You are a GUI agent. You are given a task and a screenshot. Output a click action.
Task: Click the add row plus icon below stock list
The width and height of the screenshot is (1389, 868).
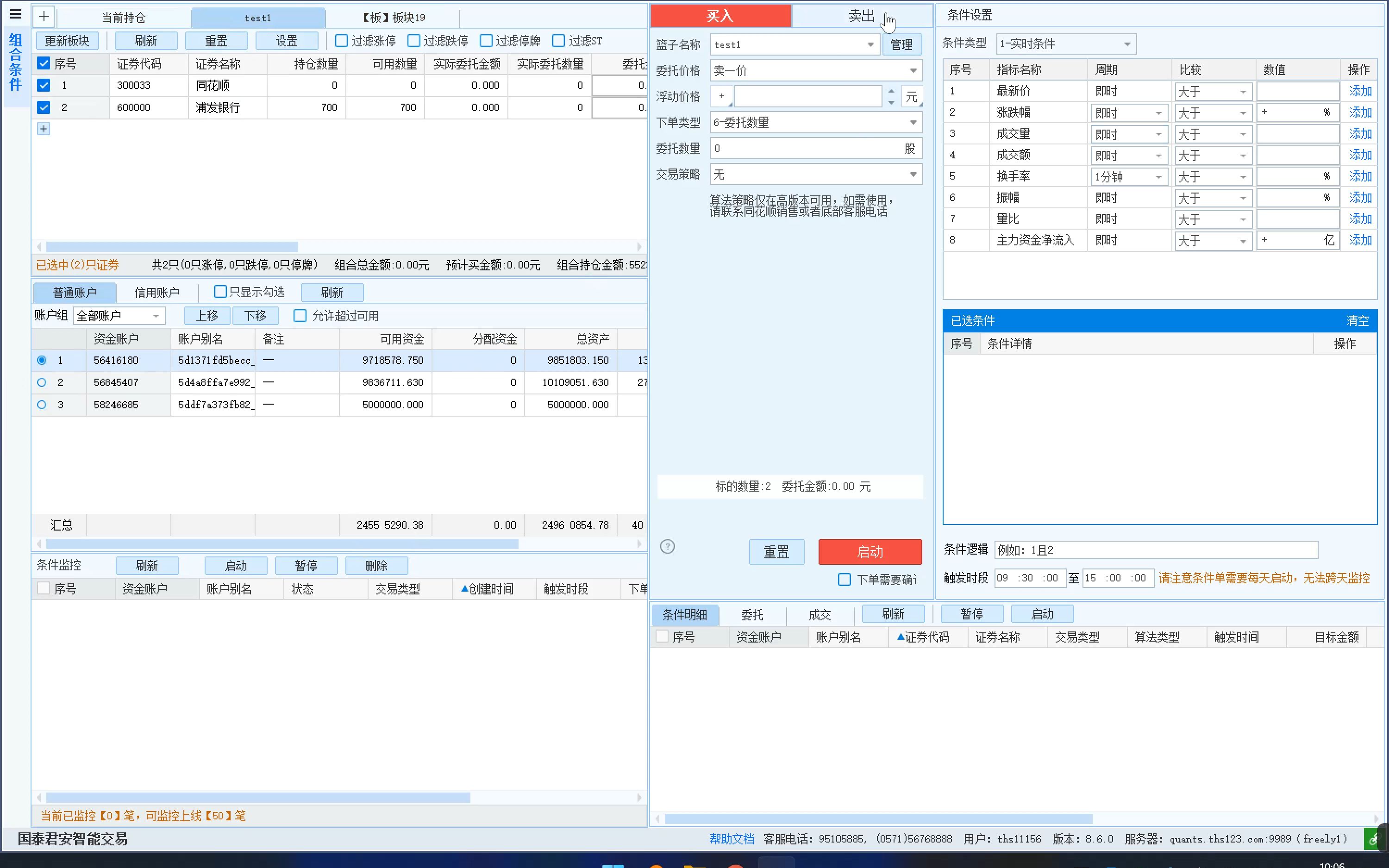point(44,129)
